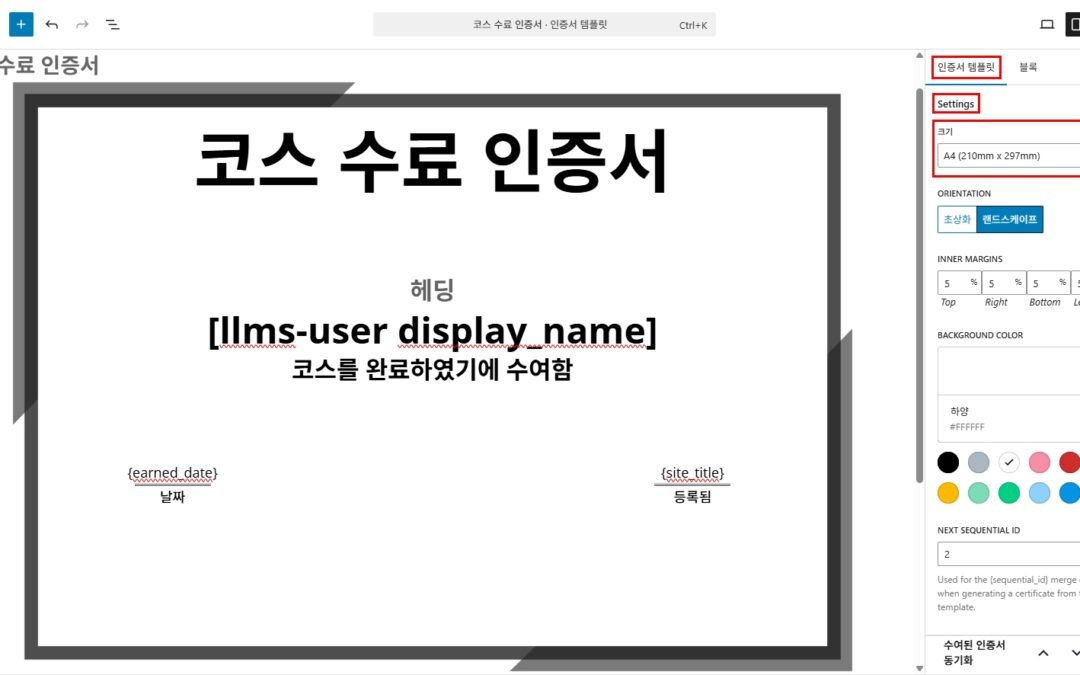Select the 코스를 완료하였기에 수여함 text
Viewport: 1080px width, 675px height.
pos(432,369)
